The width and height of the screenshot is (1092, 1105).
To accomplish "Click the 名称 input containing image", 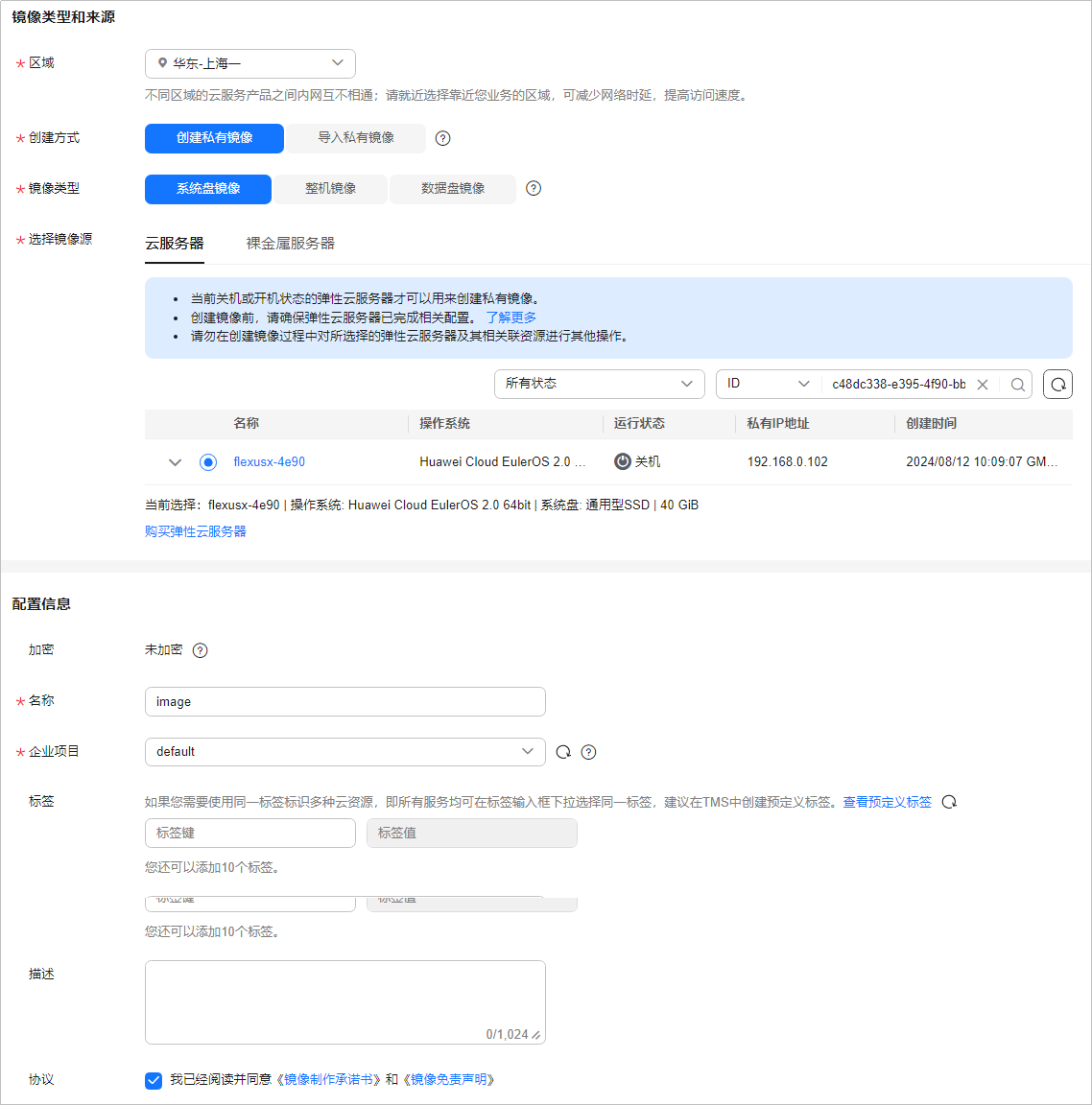I will 345,702.
